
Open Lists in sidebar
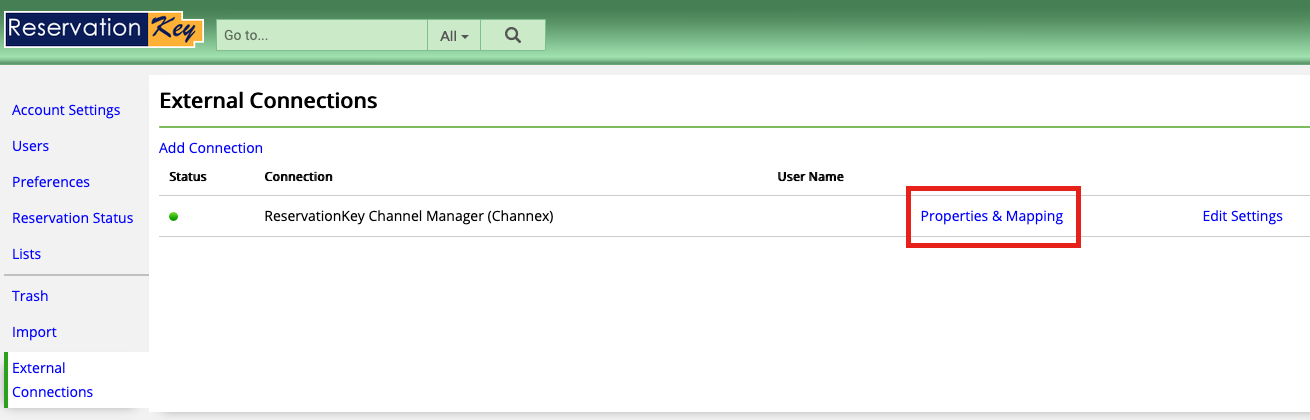[26, 254]
